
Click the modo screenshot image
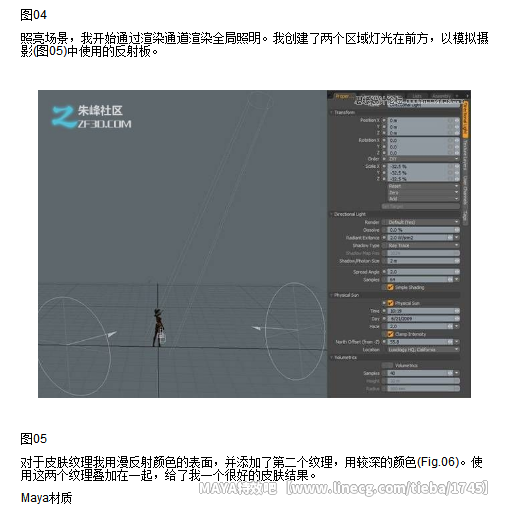click(254, 244)
